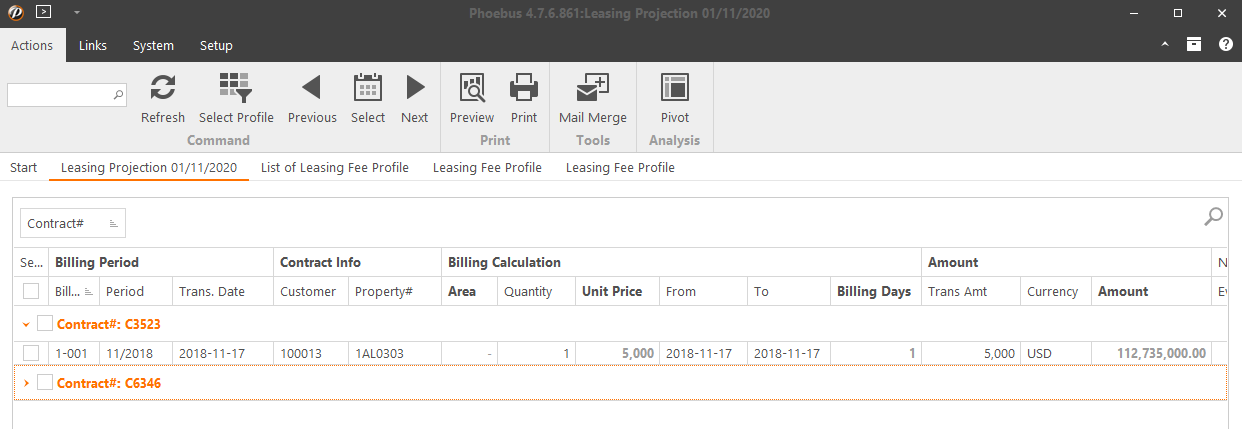Check the row 1-001 selection box
Screen dimensions: 1242x429
pos(31,353)
